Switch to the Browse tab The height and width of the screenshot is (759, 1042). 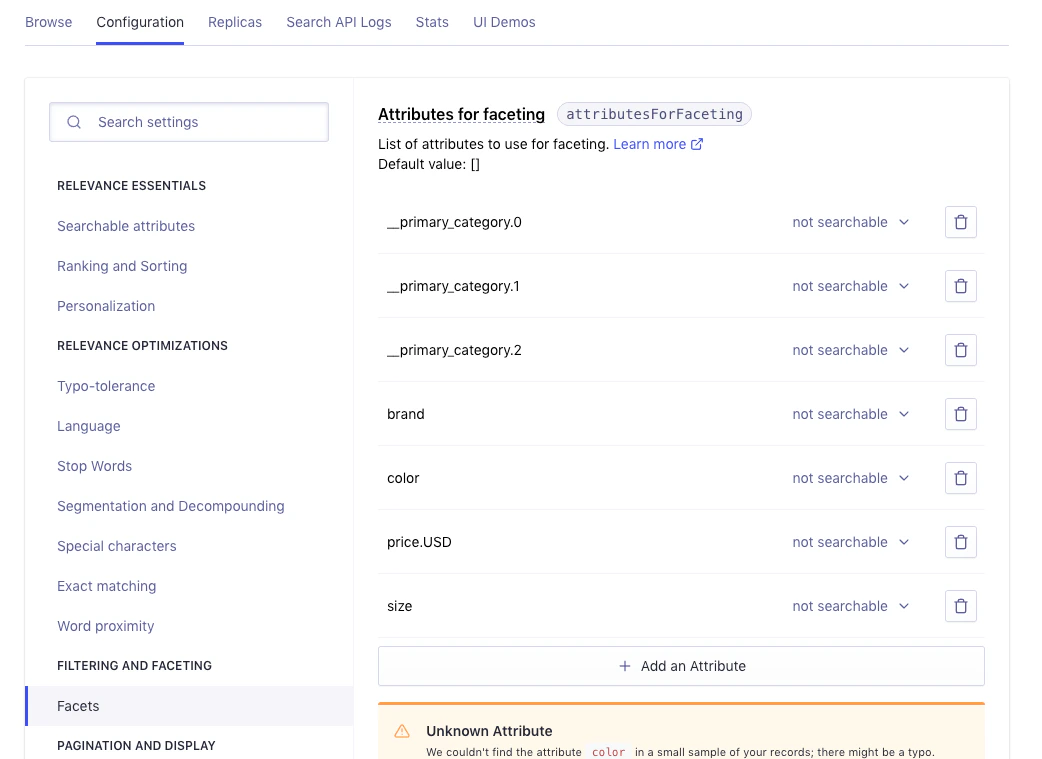point(48,22)
